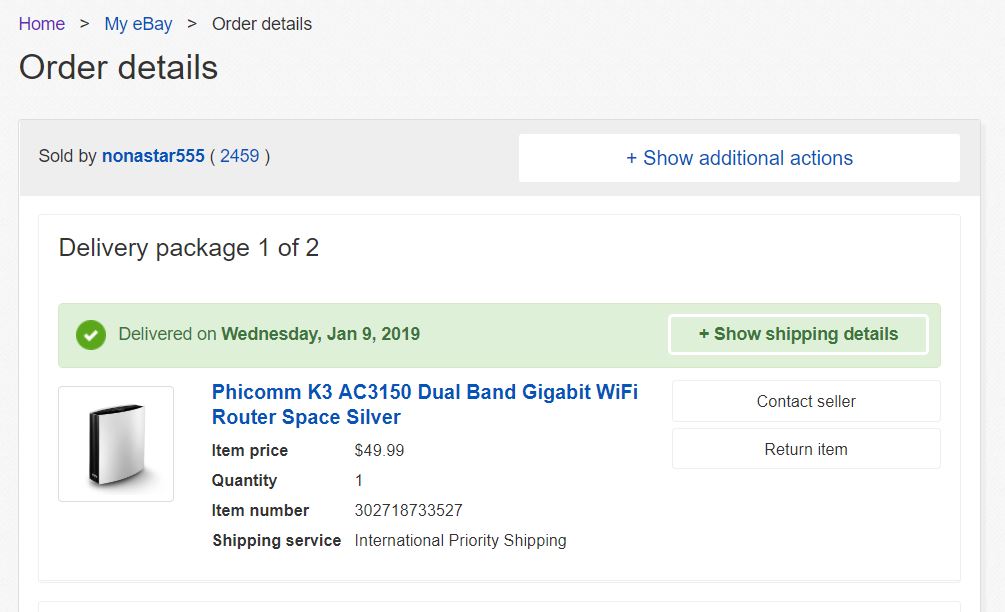Click the $49.99 item price value

[x=379, y=450]
